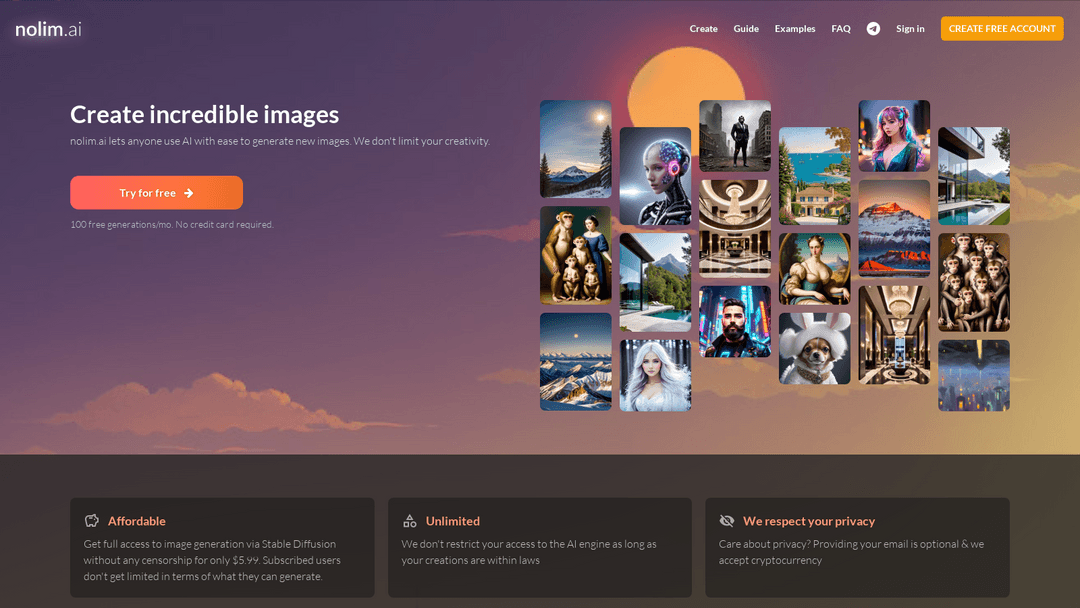
Task: Select the bearded man neon city image
Action: coord(735,322)
